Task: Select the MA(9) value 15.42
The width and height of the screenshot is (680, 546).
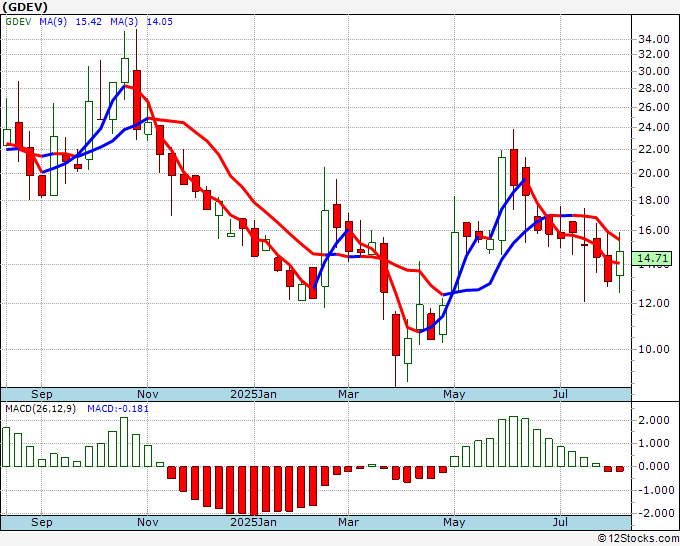Action: click(x=88, y=22)
